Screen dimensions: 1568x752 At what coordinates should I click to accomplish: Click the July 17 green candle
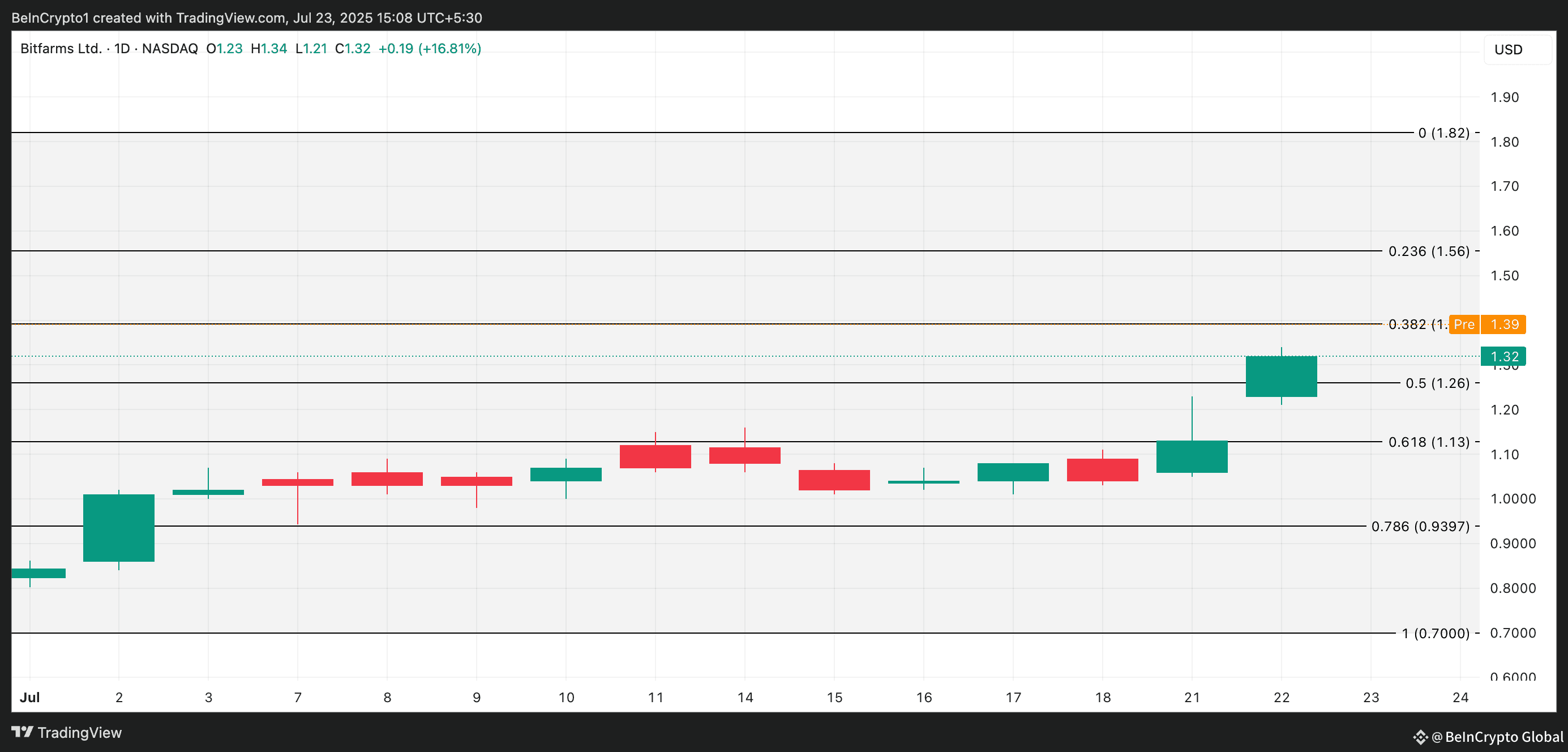coord(1013,472)
